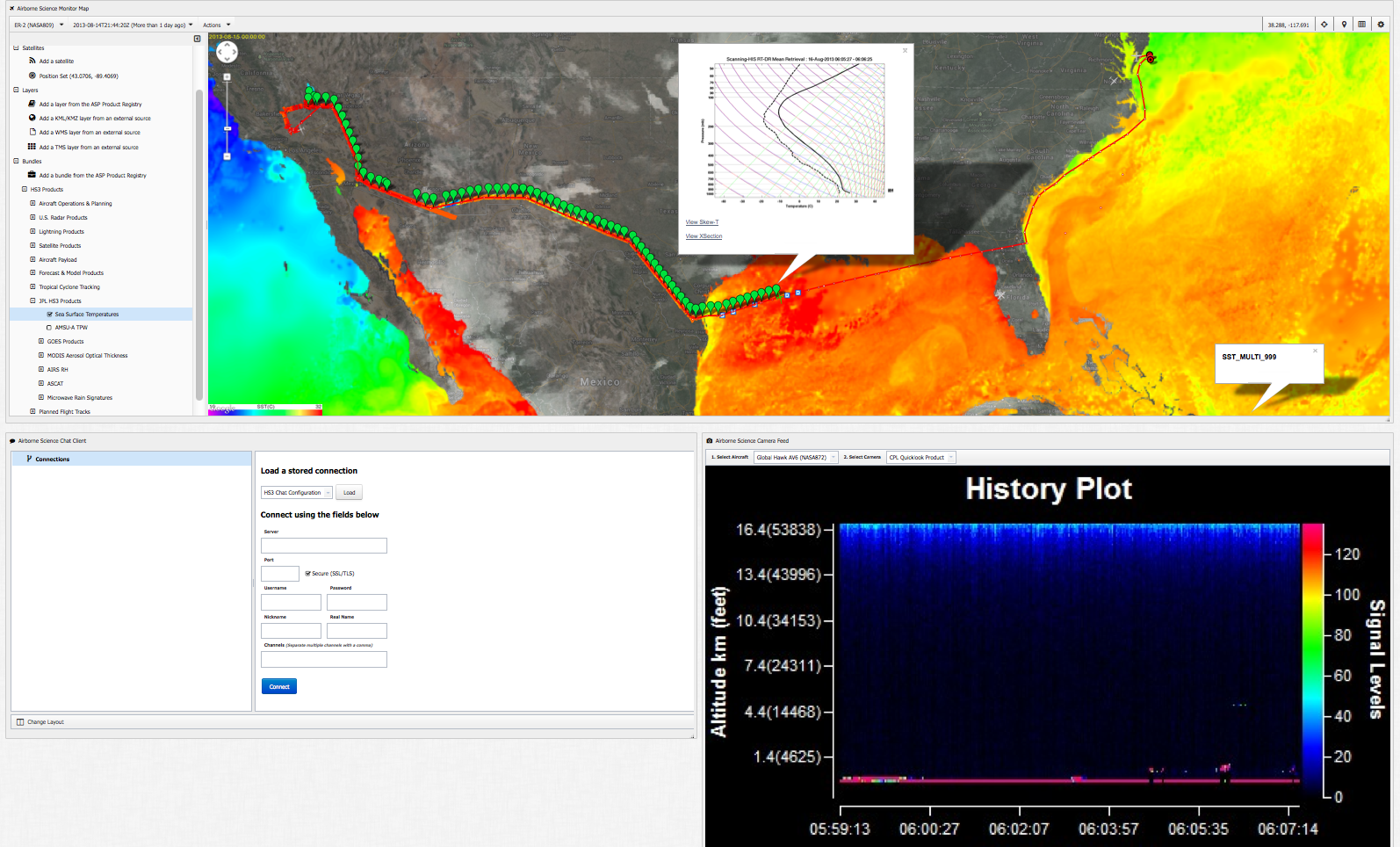Click the Server input field
The width and height of the screenshot is (1400, 847).
click(x=323, y=546)
